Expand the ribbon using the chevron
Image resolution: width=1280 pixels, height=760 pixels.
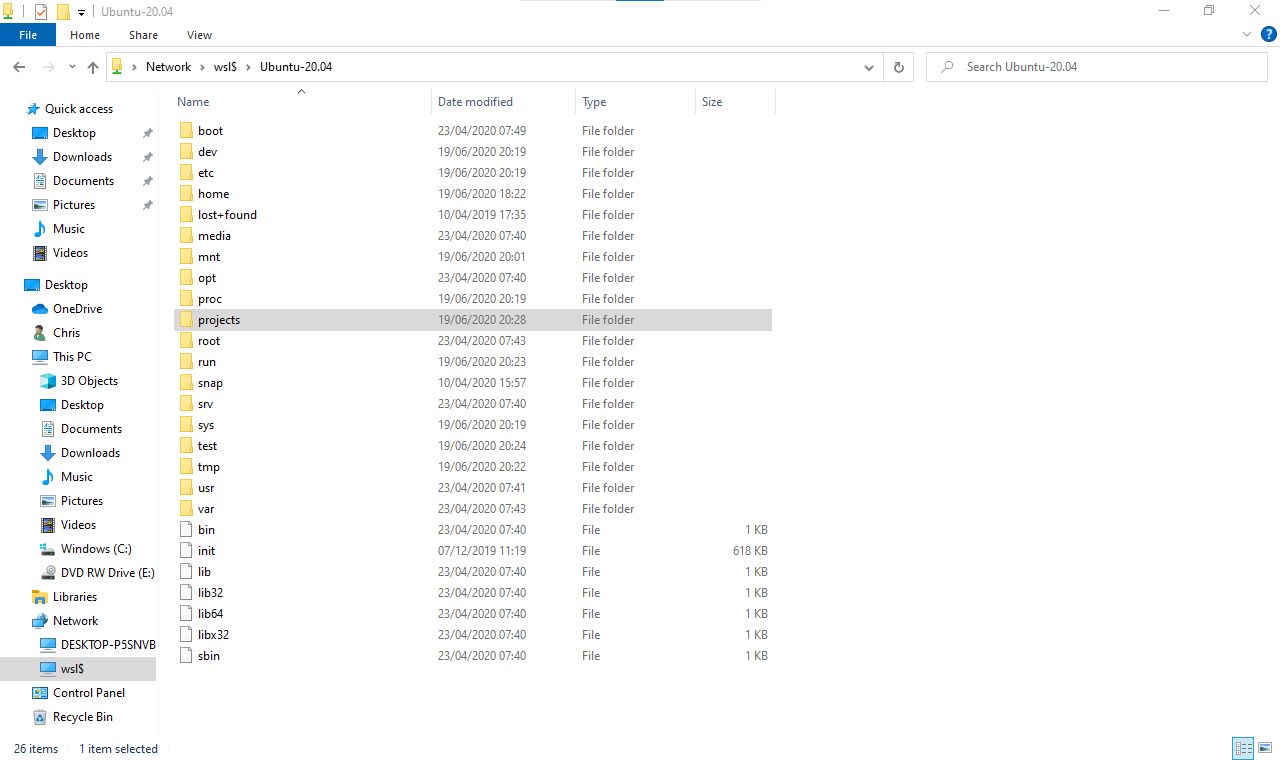(x=1247, y=35)
